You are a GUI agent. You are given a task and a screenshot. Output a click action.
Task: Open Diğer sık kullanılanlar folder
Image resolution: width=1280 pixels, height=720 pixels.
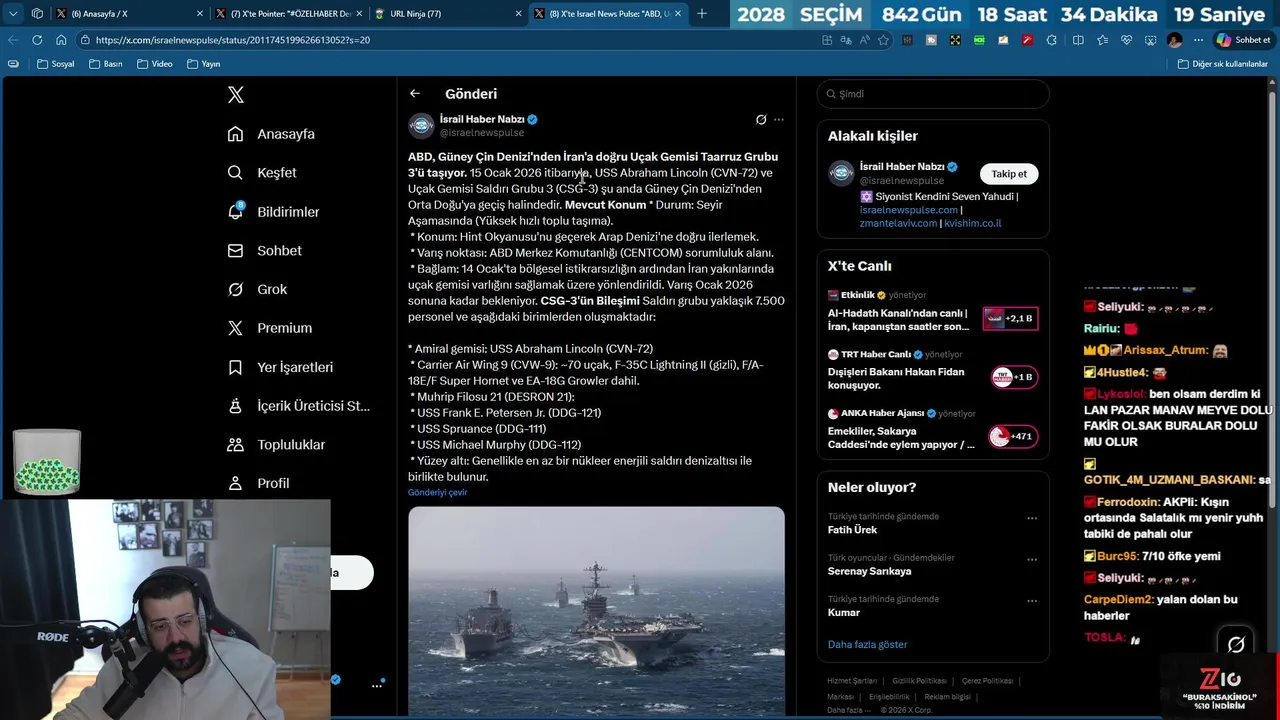click(x=1222, y=64)
